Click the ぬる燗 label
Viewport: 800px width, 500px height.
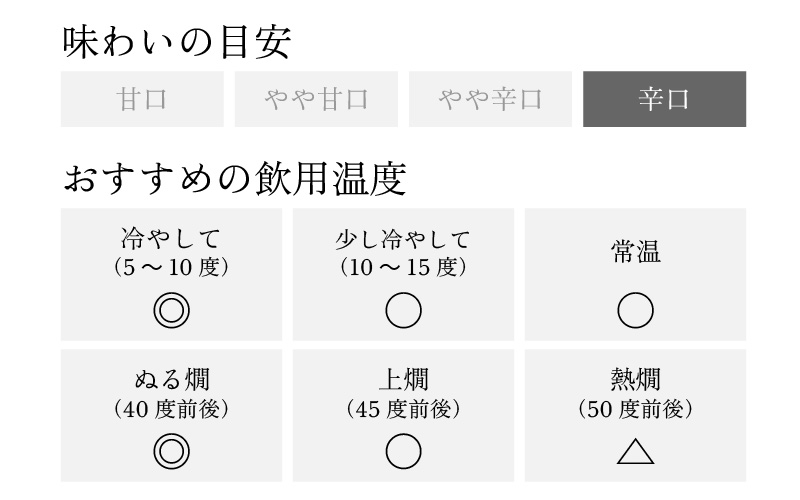click(x=171, y=380)
